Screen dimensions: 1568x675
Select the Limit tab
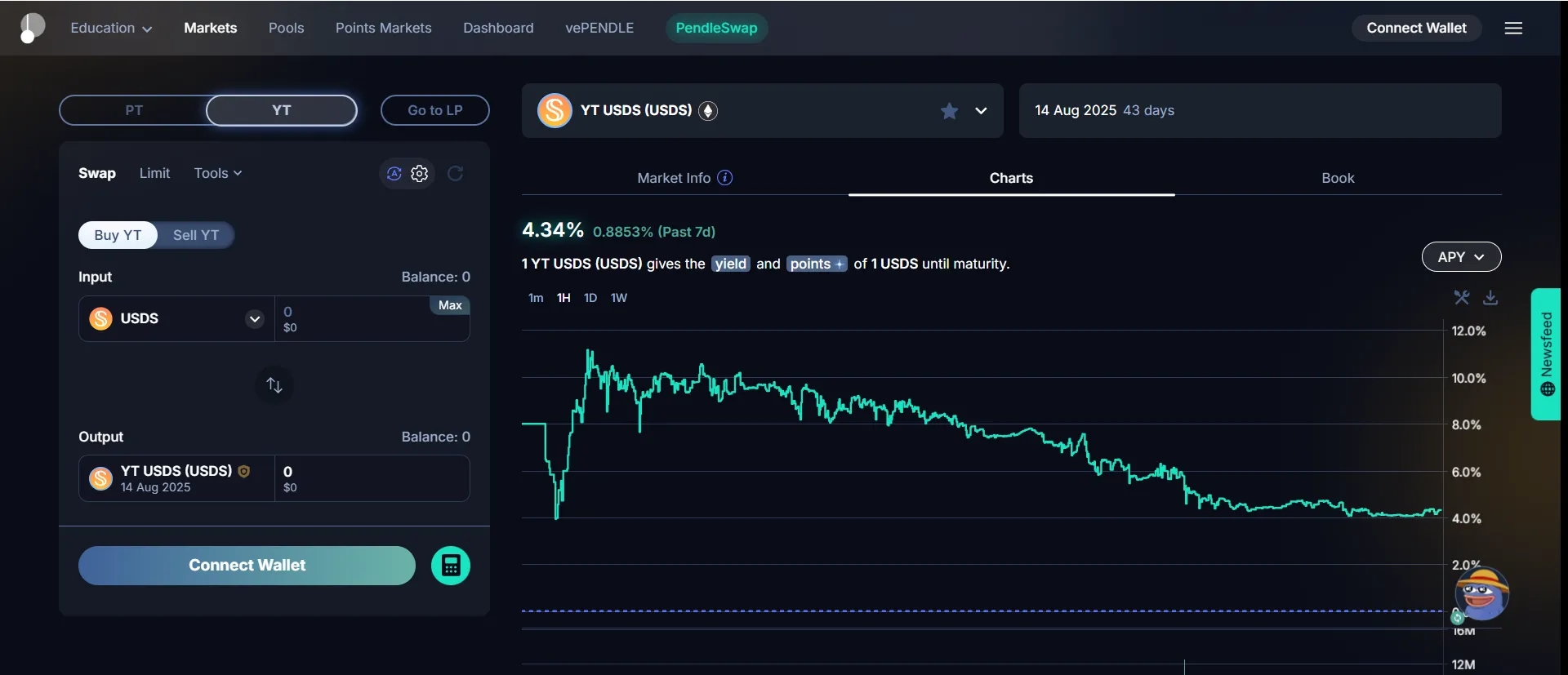click(x=154, y=173)
